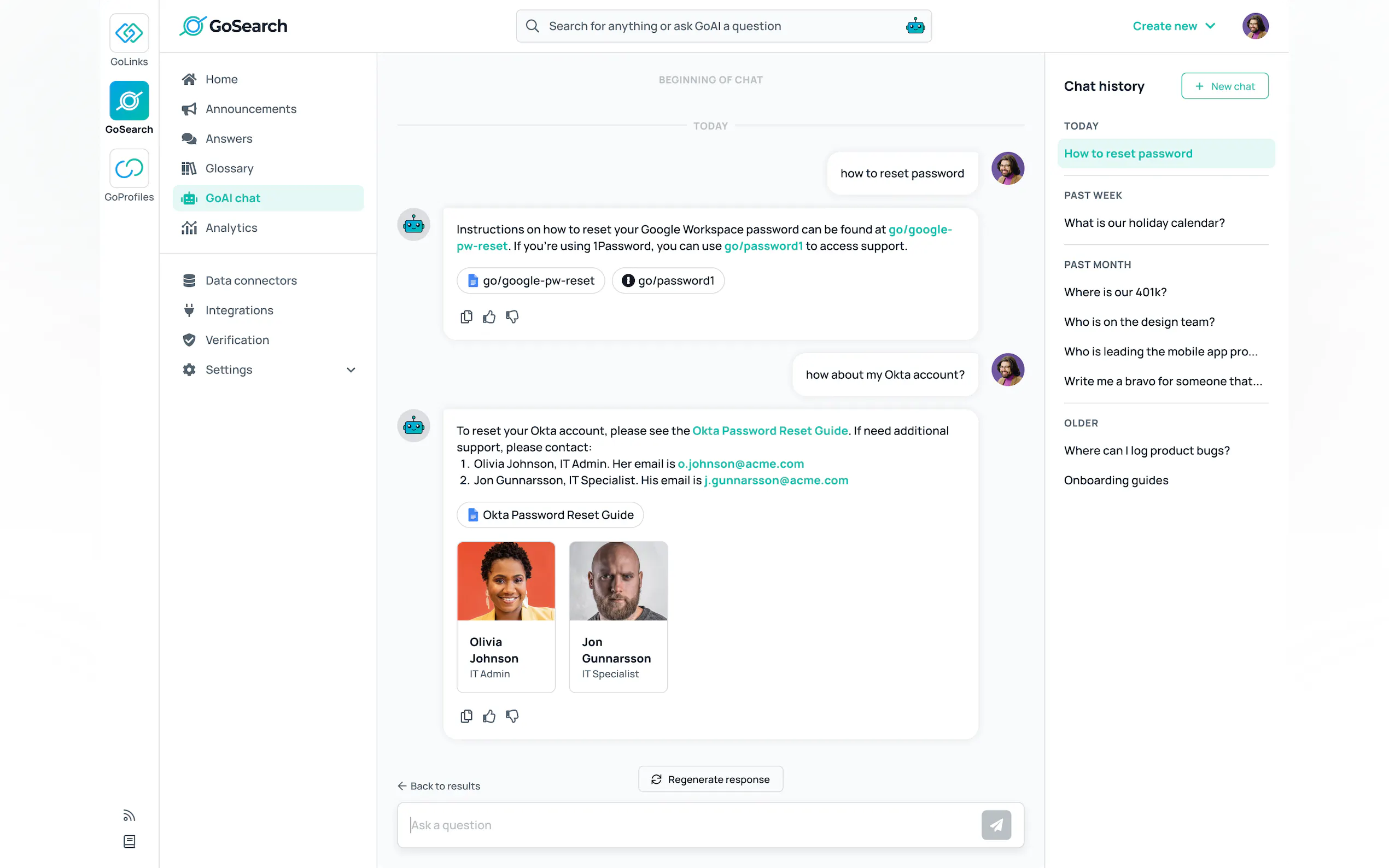Expand the Settings menu chevron
The height and width of the screenshot is (868, 1389).
point(351,370)
